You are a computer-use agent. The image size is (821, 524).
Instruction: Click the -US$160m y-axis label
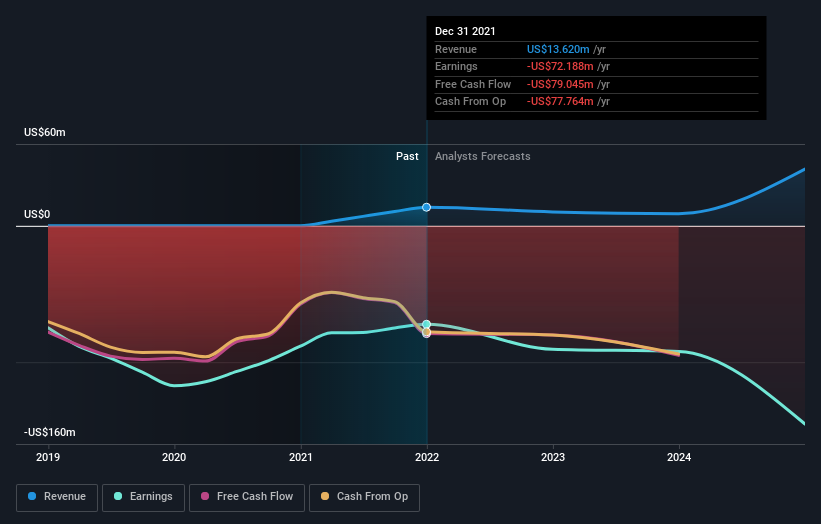[50, 432]
